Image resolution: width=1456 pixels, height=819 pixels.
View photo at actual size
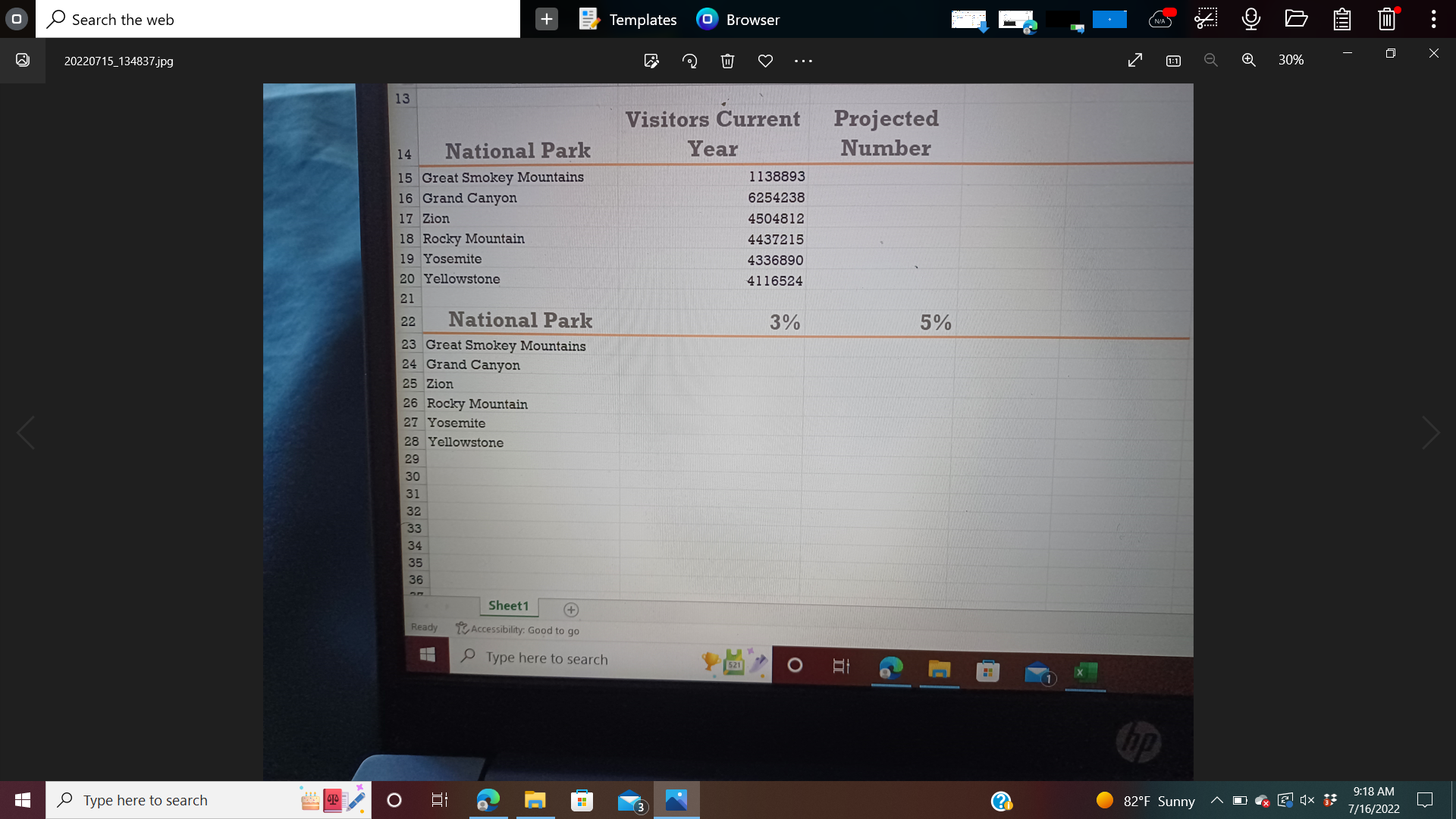pyautogui.click(x=1172, y=60)
